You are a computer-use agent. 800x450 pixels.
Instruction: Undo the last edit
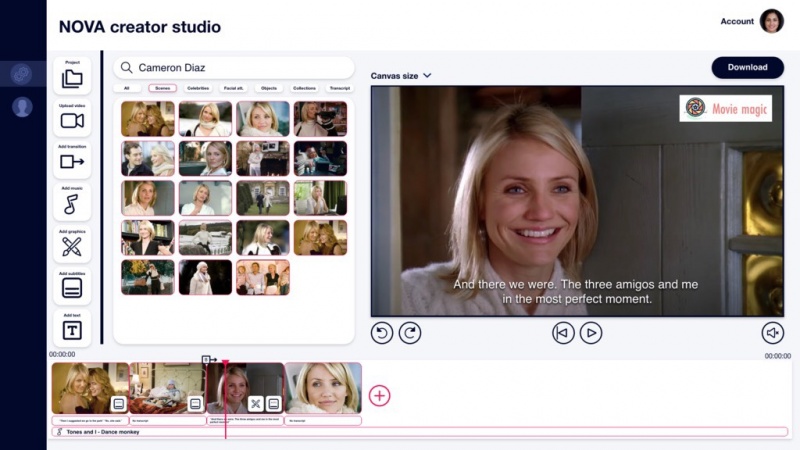382,333
